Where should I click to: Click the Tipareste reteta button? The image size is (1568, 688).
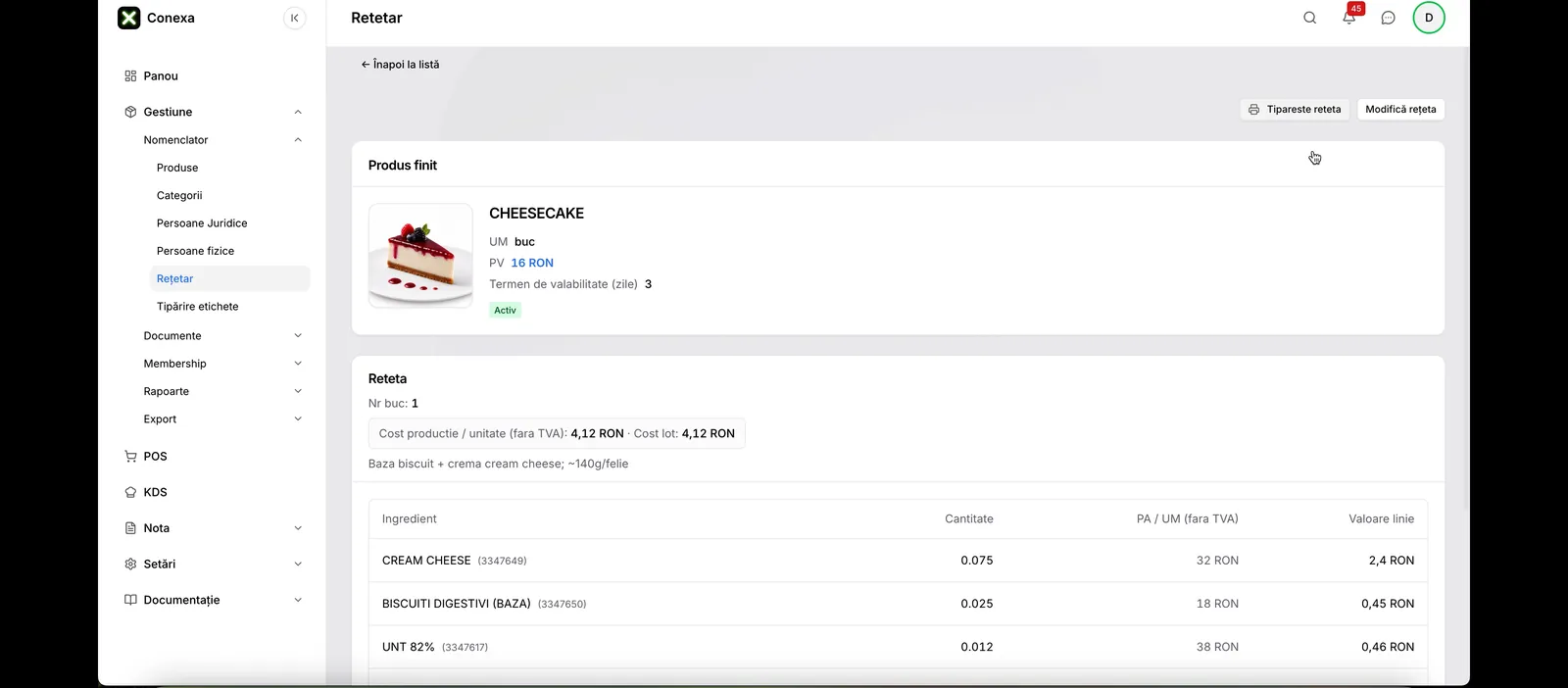click(x=1295, y=110)
